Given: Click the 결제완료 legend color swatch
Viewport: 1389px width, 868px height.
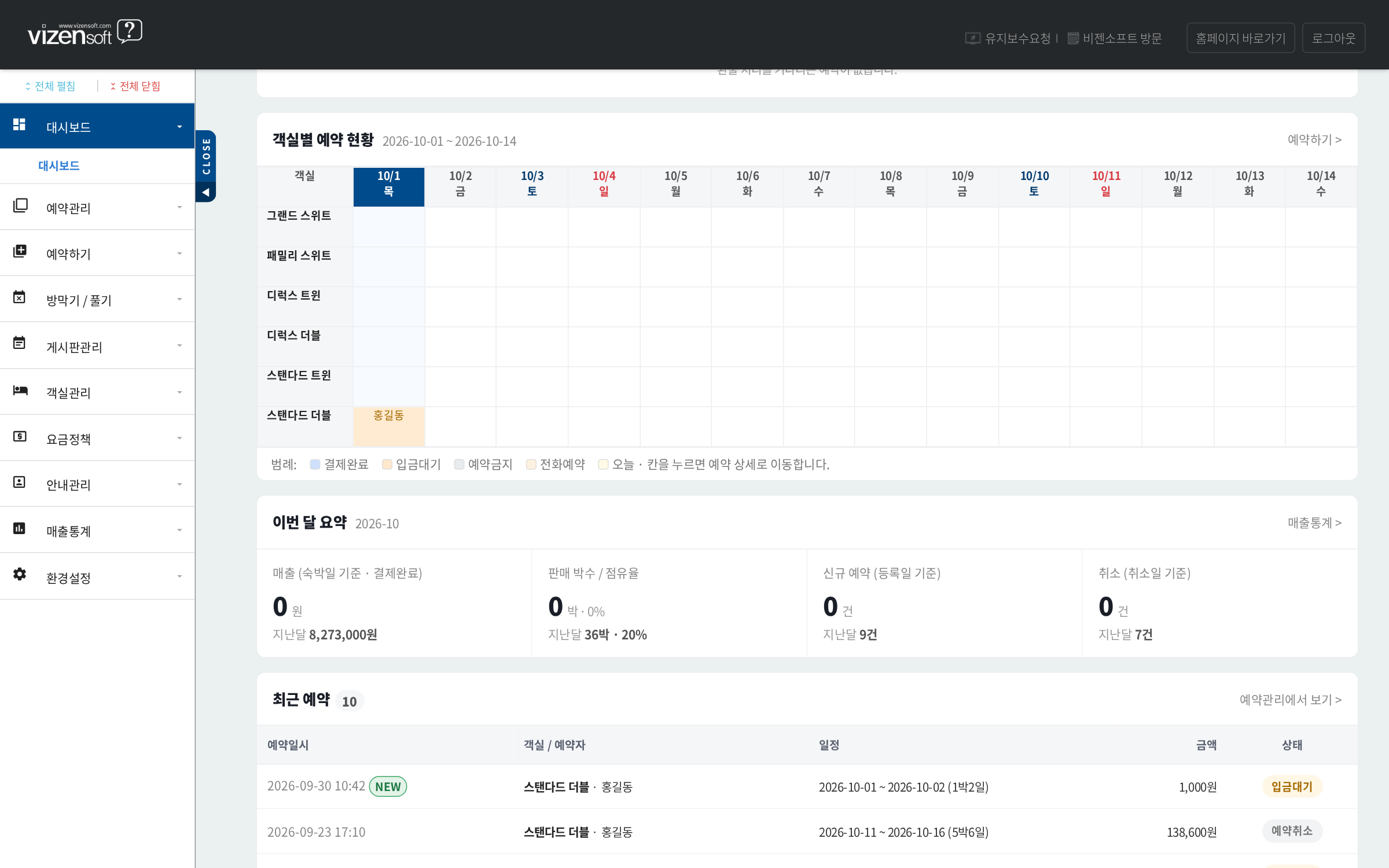Looking at the screenshot, I should (315, 464).
